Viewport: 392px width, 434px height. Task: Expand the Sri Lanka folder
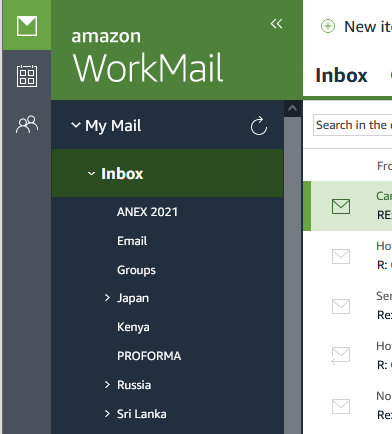107,414
